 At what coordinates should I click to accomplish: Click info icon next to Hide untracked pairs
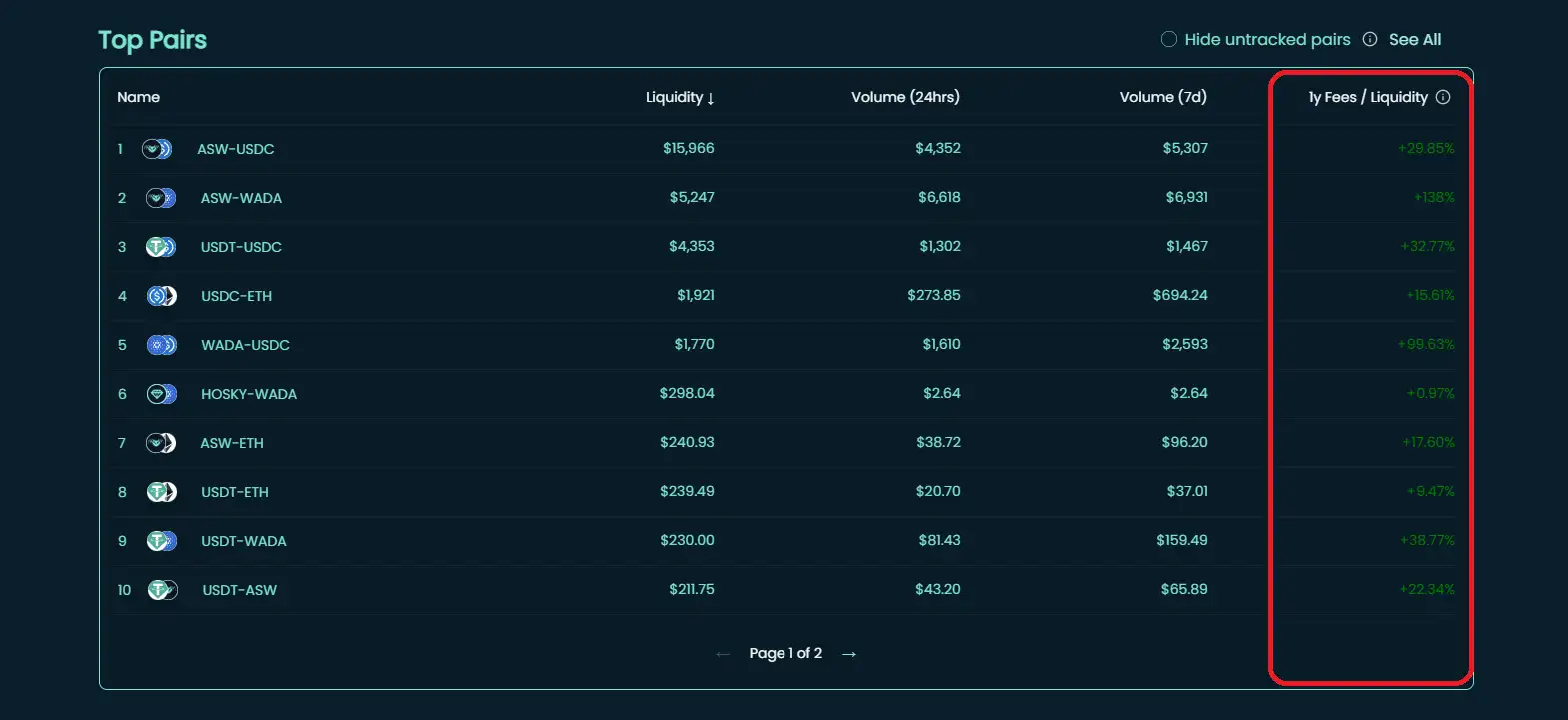(1369, 40)
